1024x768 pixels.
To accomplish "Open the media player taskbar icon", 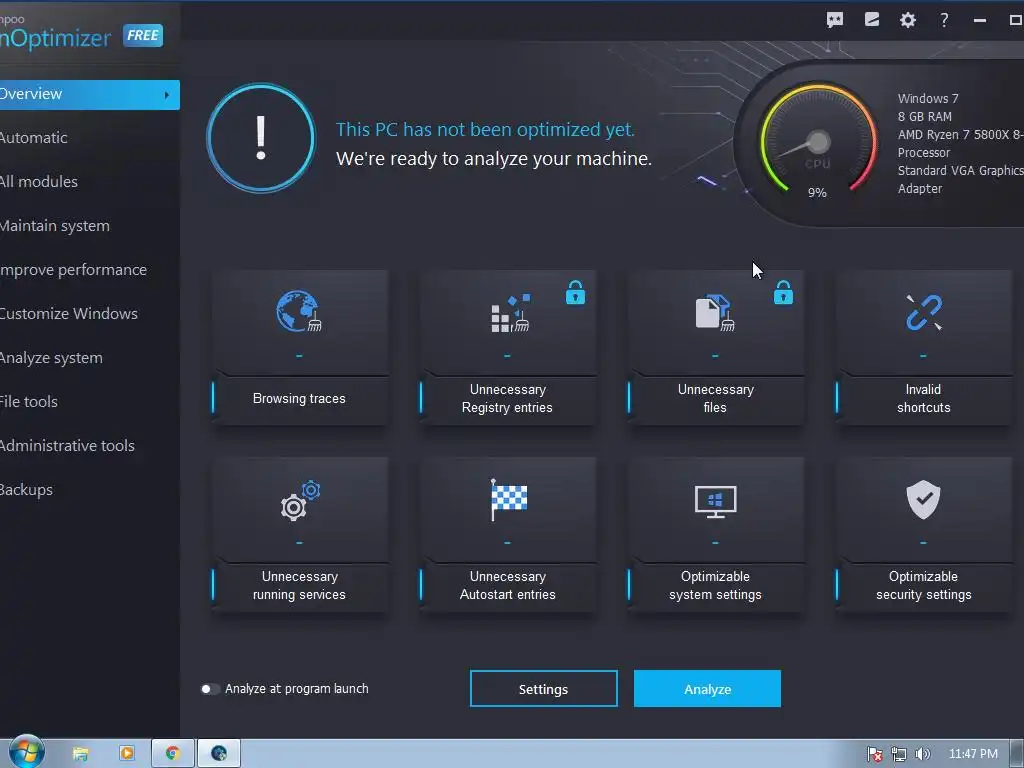I will 127,753.
